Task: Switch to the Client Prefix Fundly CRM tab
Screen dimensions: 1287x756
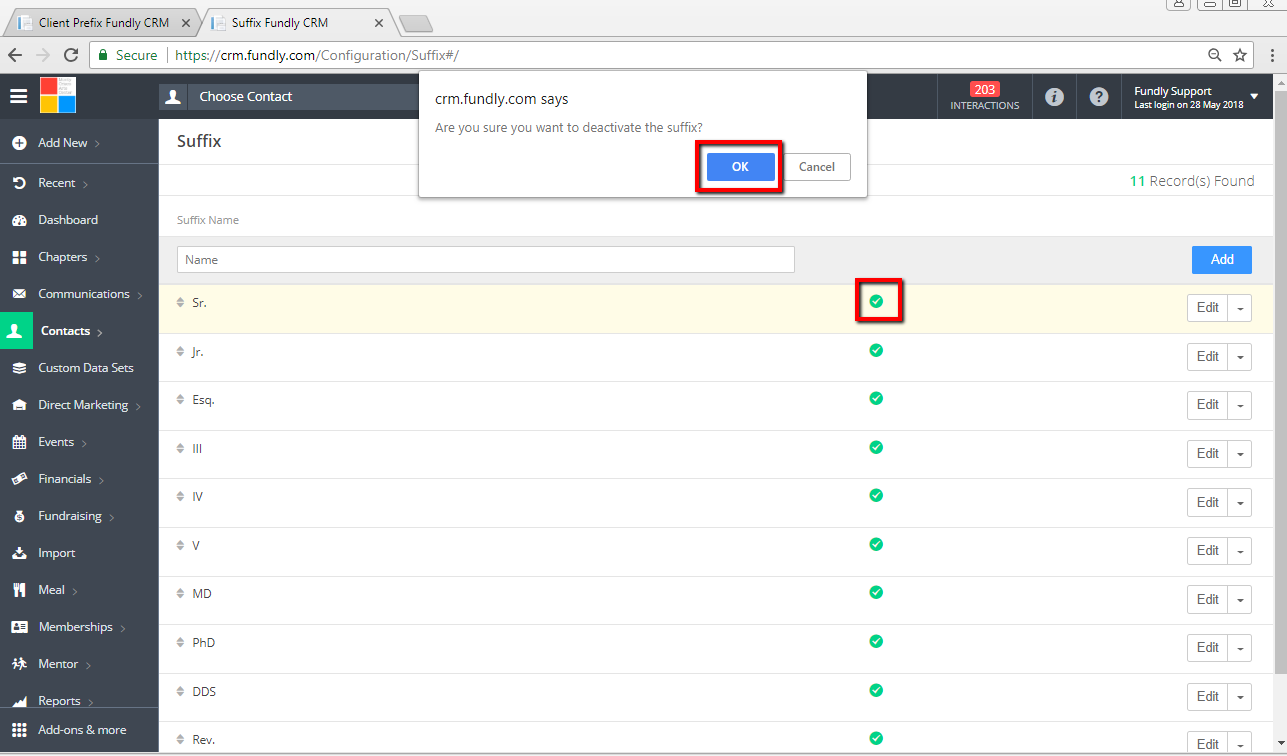Action: pyautogui.click(x=104, y=22)
